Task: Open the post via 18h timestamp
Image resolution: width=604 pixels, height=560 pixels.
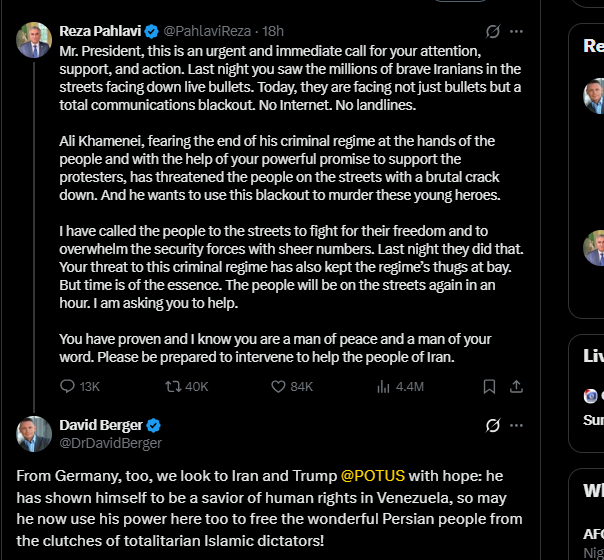Action: [273, 31]
